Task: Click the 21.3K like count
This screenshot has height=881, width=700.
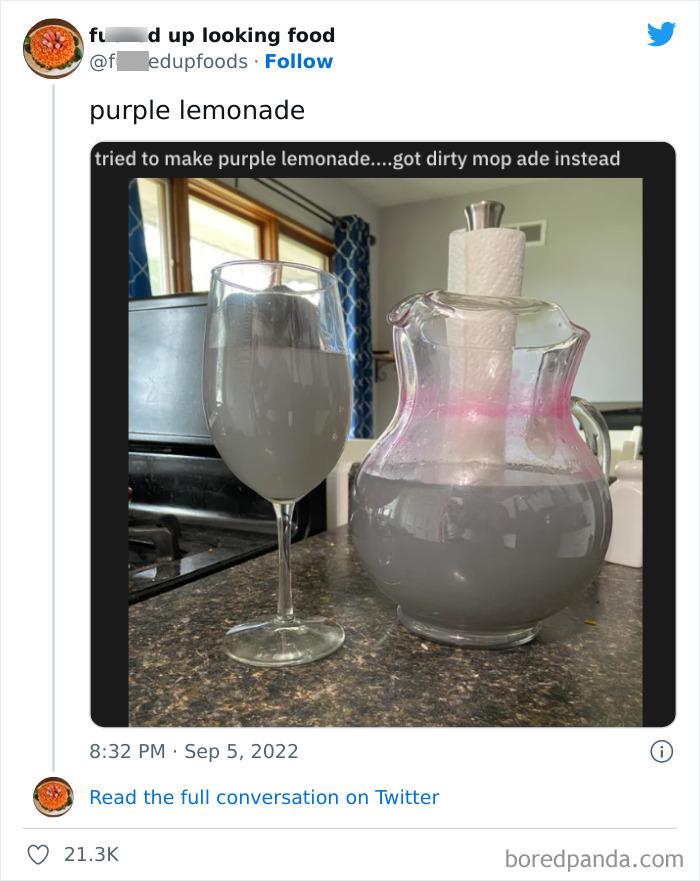Action: tap(91, 854)
